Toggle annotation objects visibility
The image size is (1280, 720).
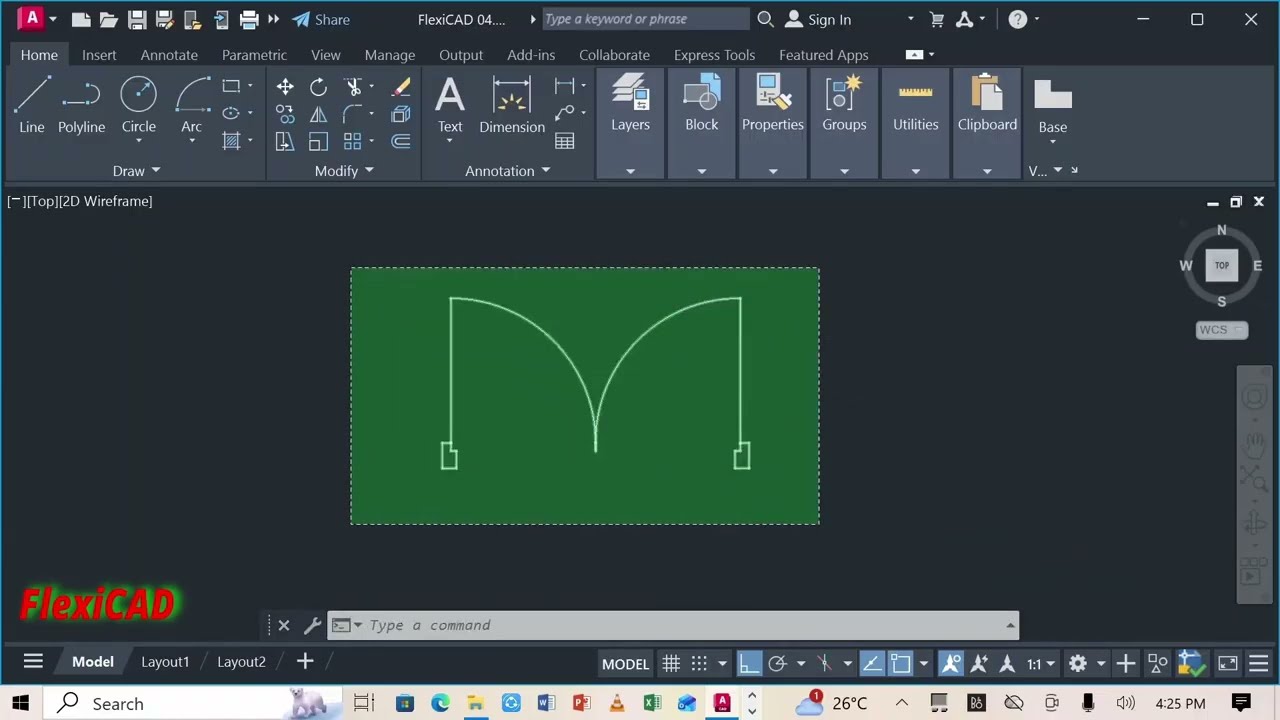pyautogui.click(x=951, y=663)
